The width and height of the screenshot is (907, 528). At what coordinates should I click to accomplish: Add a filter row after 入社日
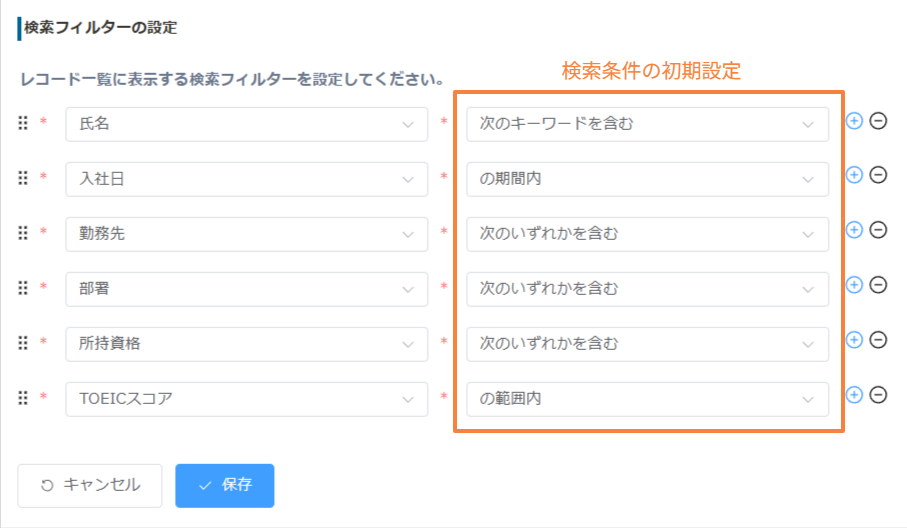point(854,175)
